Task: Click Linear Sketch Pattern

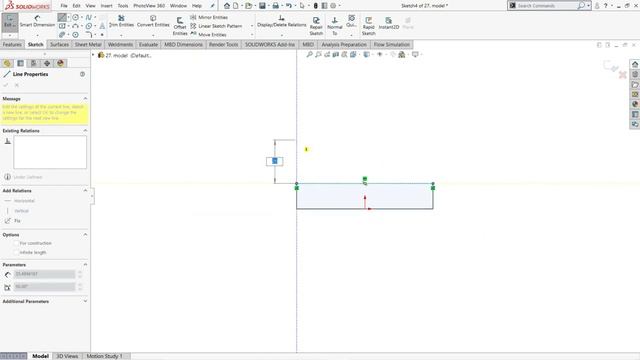Action: pos(216,26)
